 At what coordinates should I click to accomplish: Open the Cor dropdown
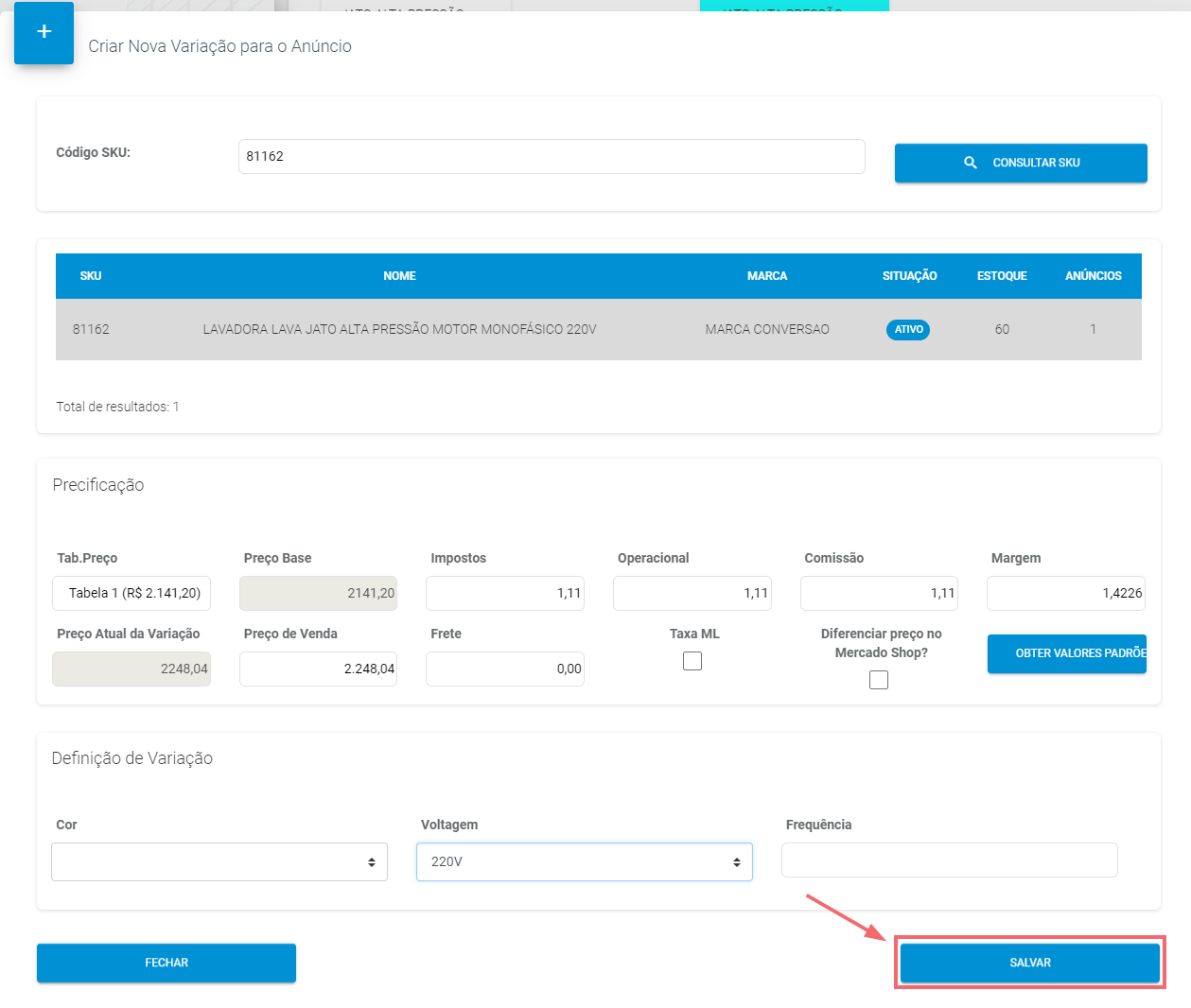[x=219, y=861]
